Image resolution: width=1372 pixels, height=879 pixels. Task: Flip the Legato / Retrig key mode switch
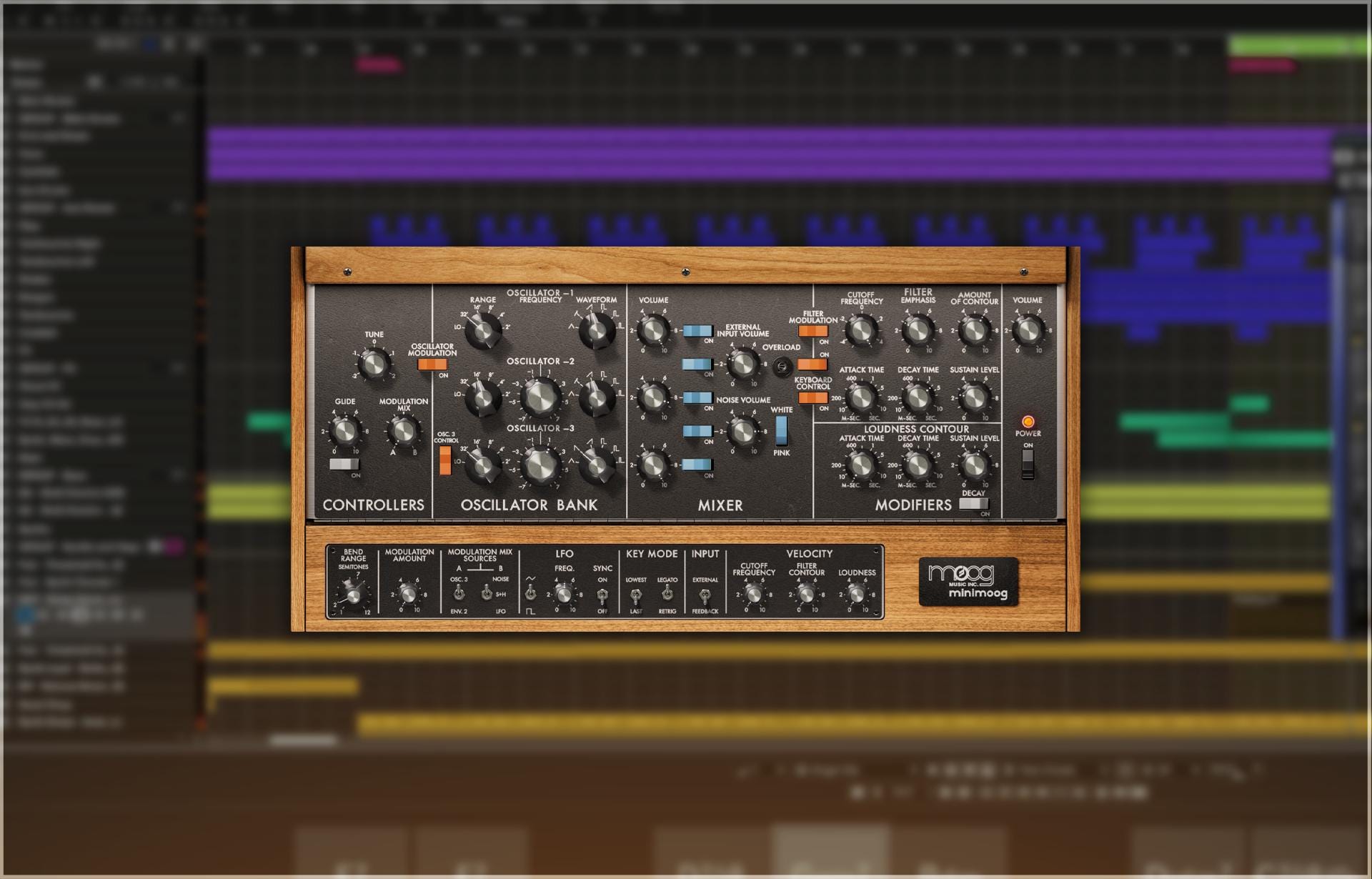click(667, 594)
